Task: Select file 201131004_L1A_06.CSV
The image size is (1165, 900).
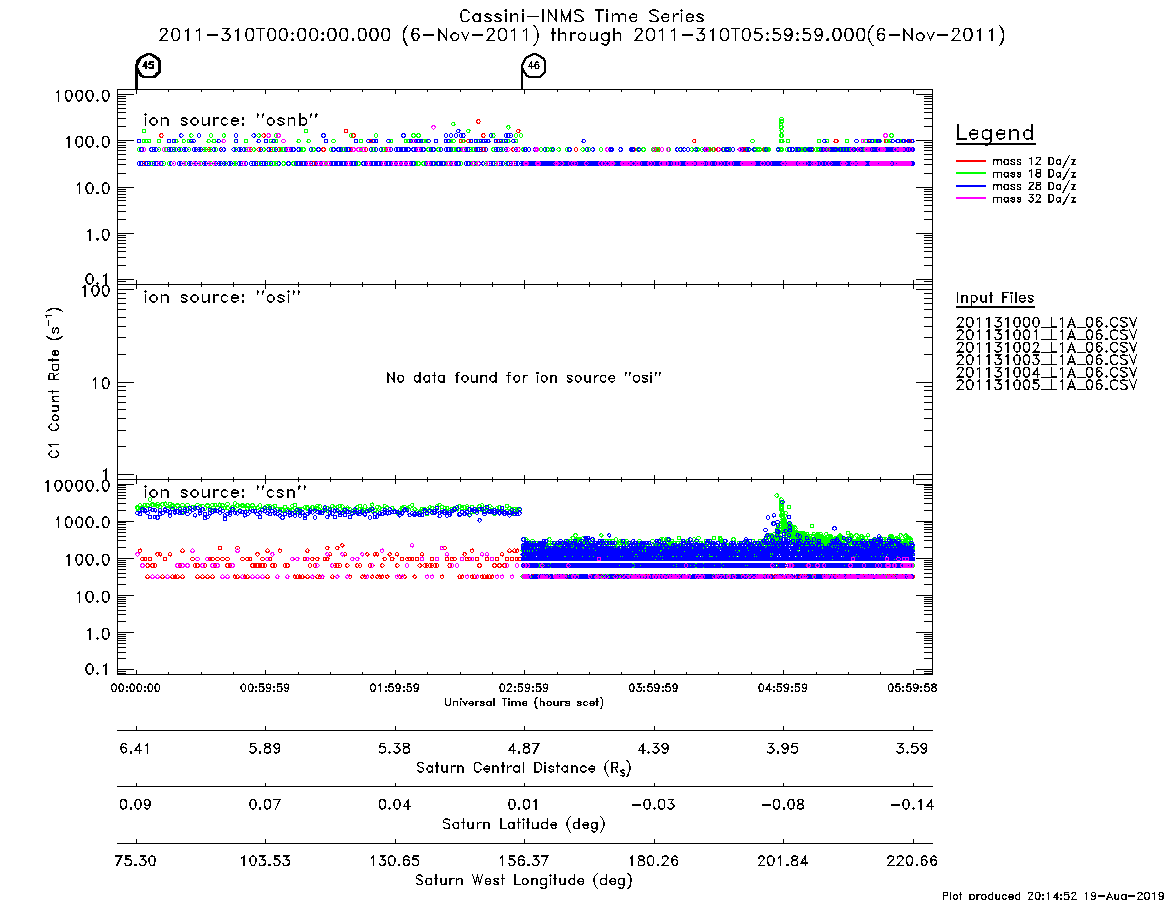Action: tap(1046, 372)
